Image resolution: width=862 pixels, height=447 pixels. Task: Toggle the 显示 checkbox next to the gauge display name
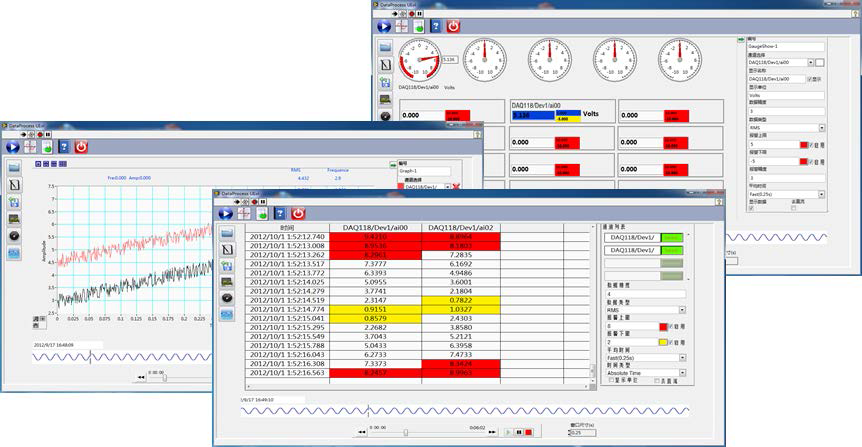pyautogui.click(x=809, y=79)
